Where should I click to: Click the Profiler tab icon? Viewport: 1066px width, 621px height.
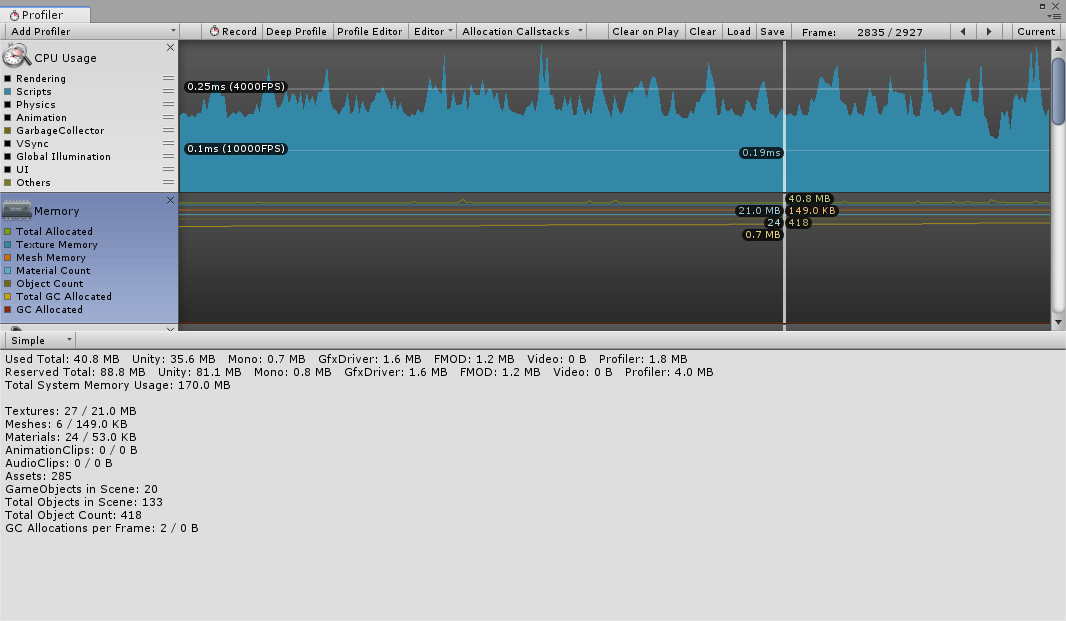click(x=14, y=15)
